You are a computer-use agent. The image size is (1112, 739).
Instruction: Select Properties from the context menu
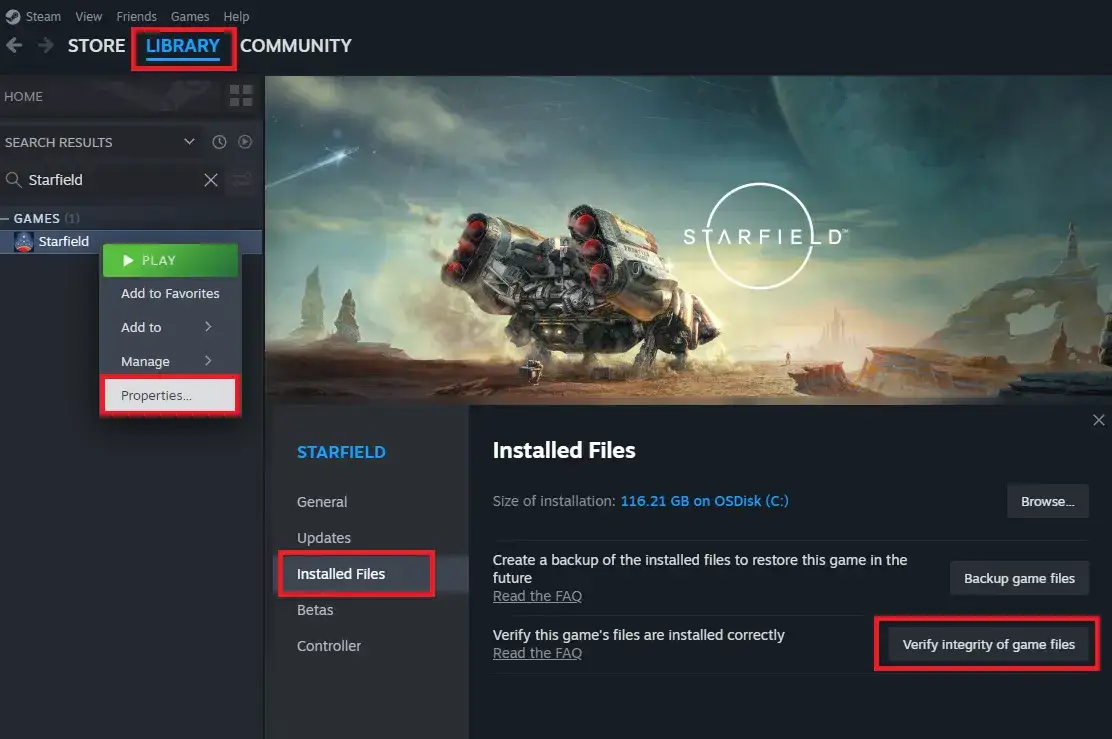pos(154,395)
